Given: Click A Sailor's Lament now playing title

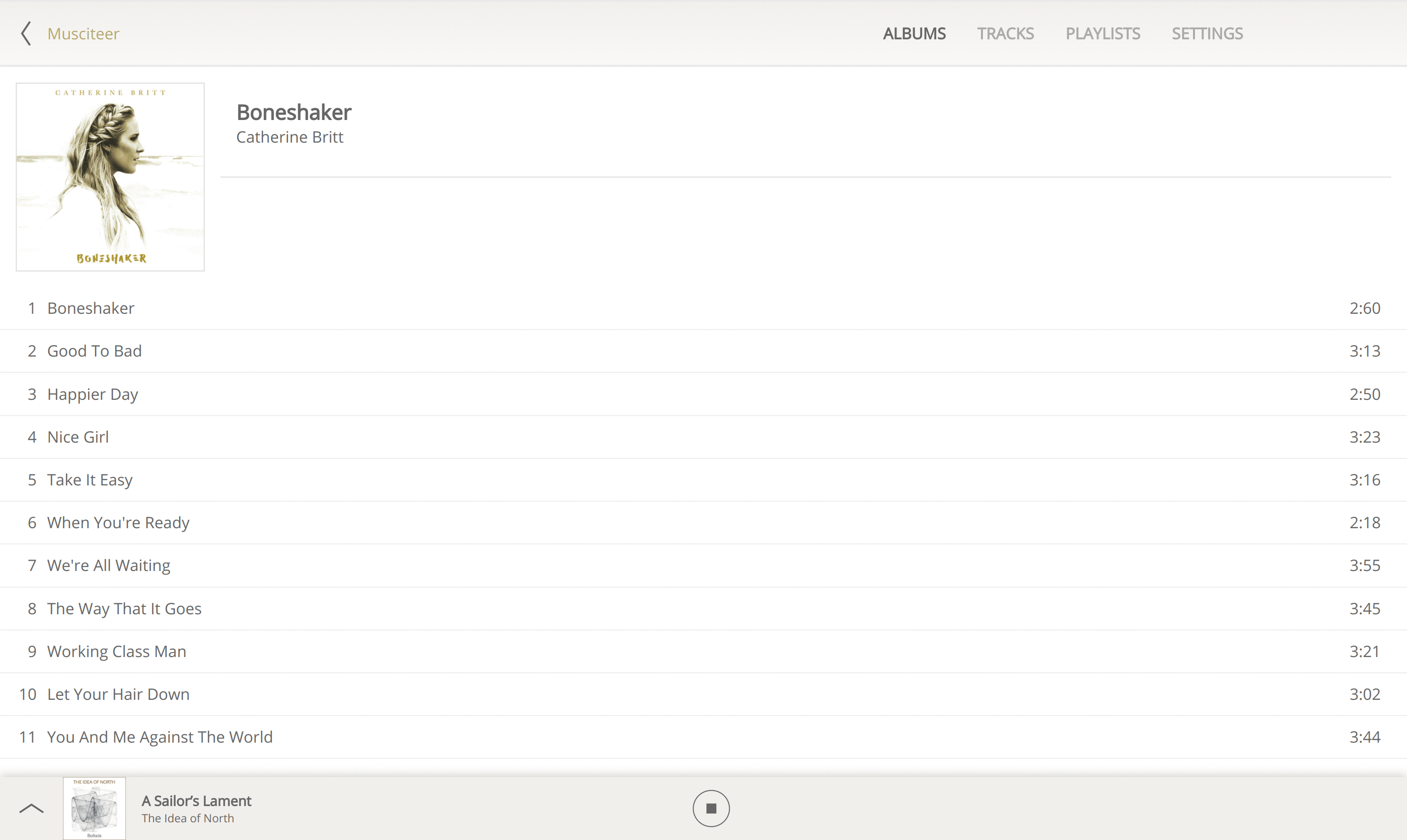Looking at the screenshot, I should 196,801.
